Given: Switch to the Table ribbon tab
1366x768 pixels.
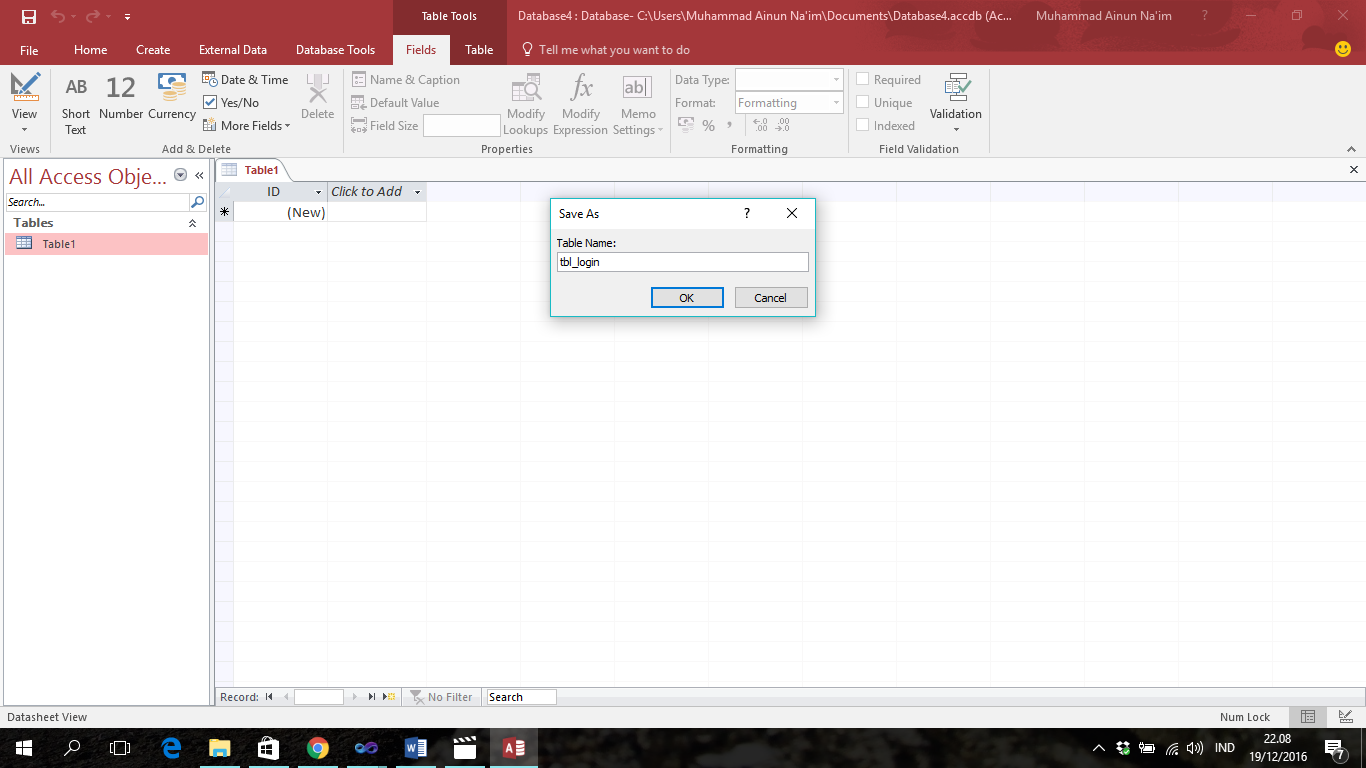Looking at the screenshot, I should click(x=479, y=50).
